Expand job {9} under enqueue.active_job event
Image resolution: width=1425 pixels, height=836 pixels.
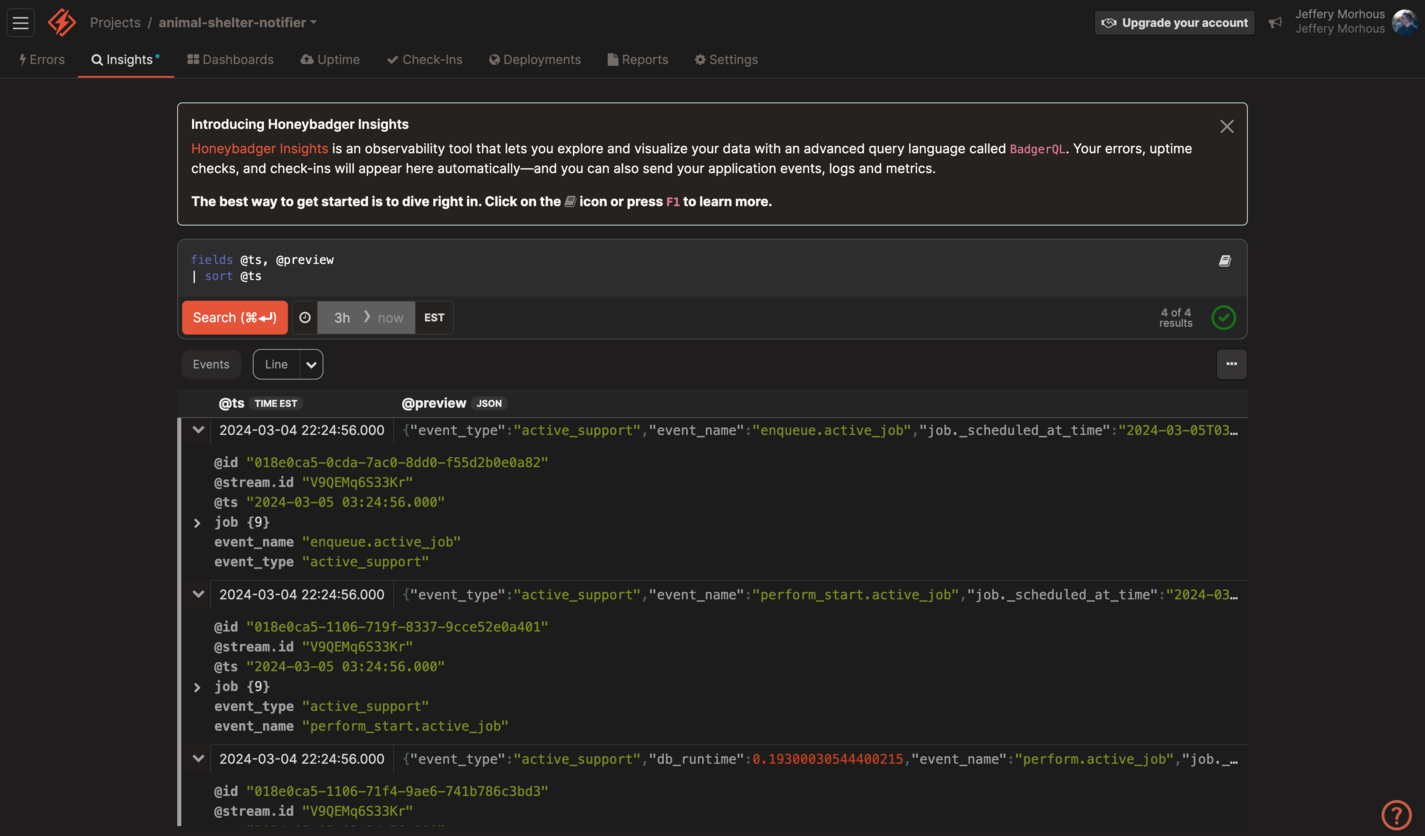(197, 523)
